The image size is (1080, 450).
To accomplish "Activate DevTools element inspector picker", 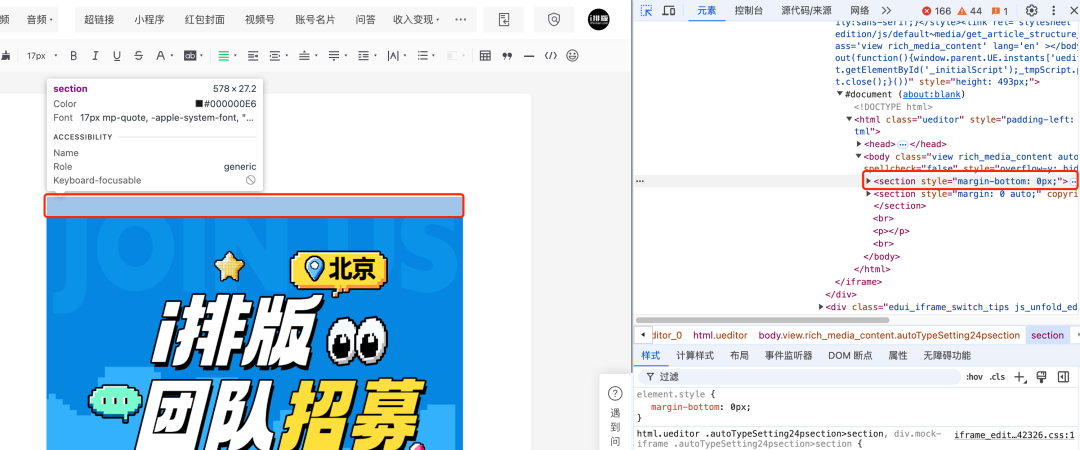I will 646,10.
